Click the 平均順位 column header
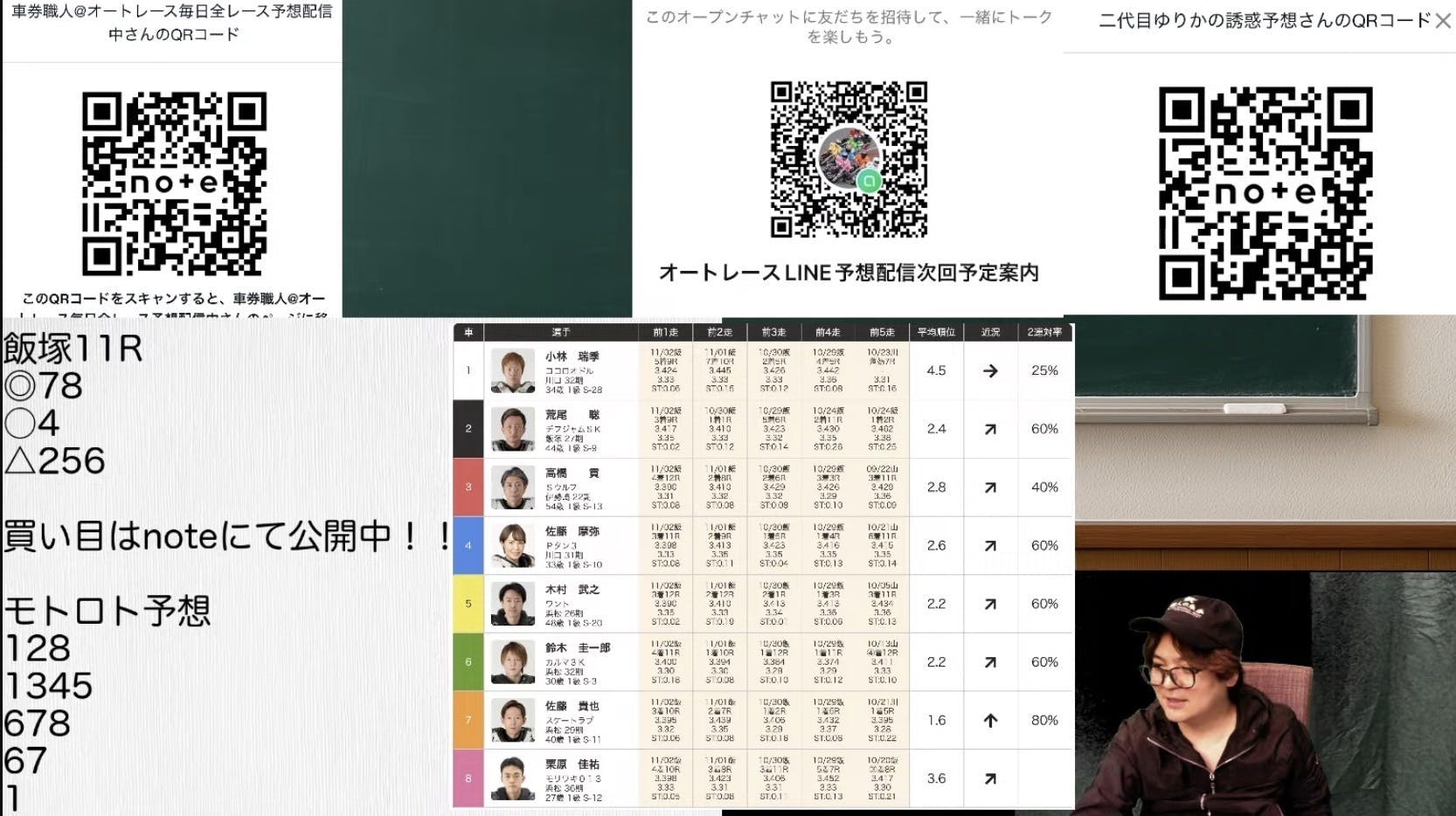The image size is (1456, 816). [x=936, y=332]
